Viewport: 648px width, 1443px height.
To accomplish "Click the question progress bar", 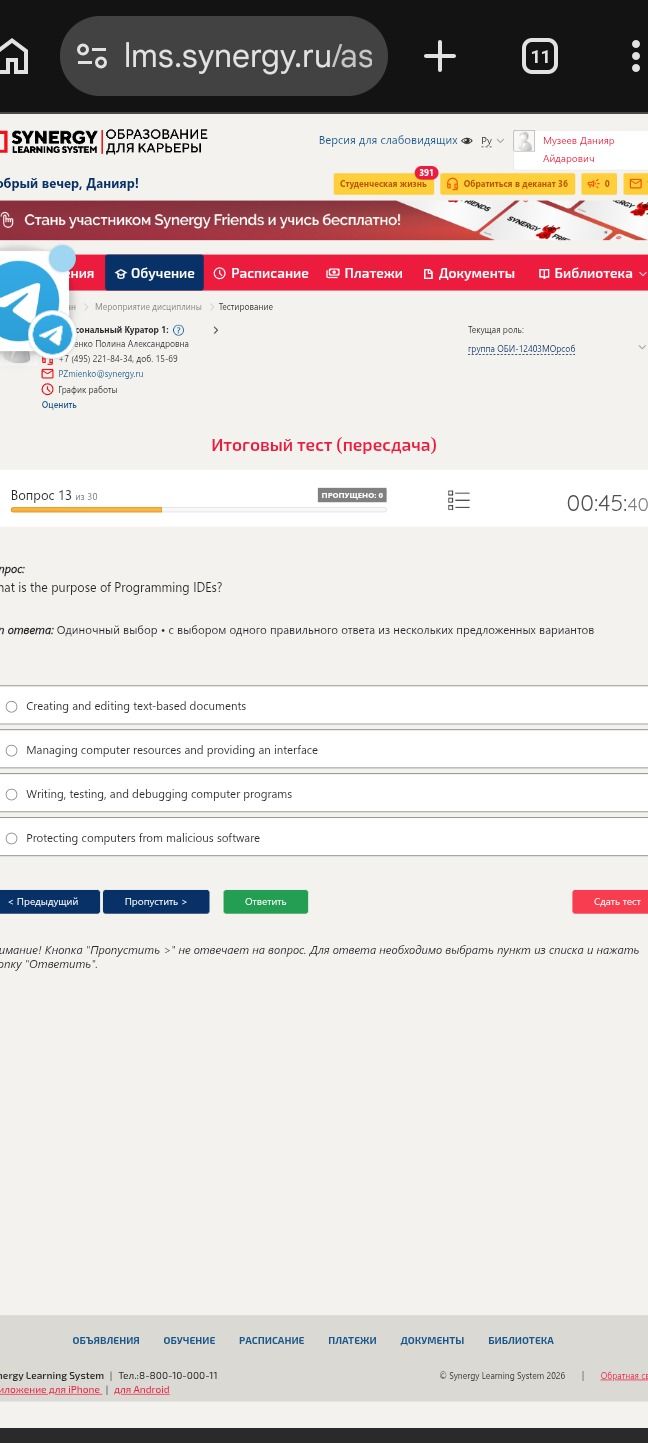I will point(198,510).
